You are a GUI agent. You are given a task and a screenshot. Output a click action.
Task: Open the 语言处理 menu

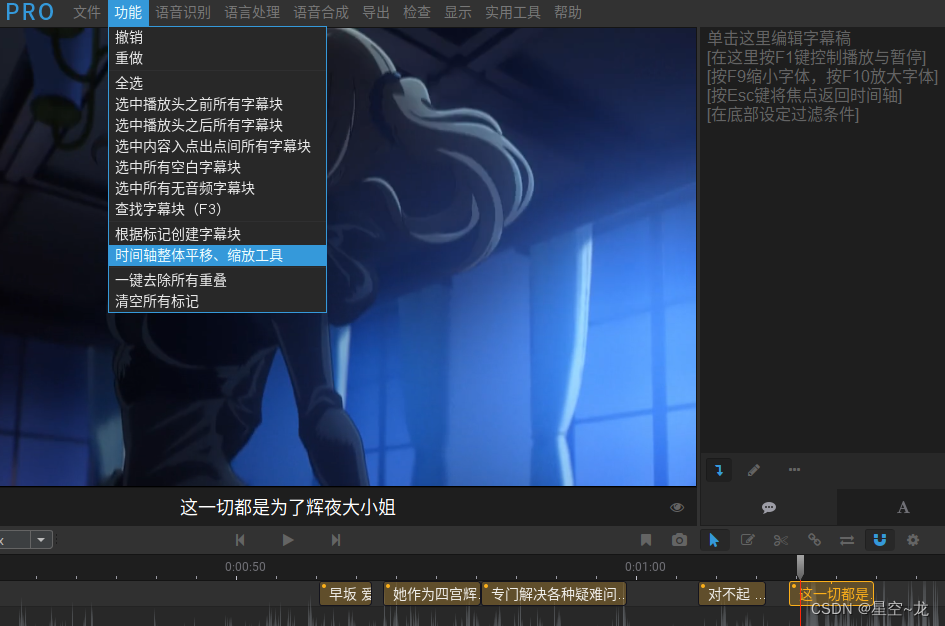coord(252,13)
